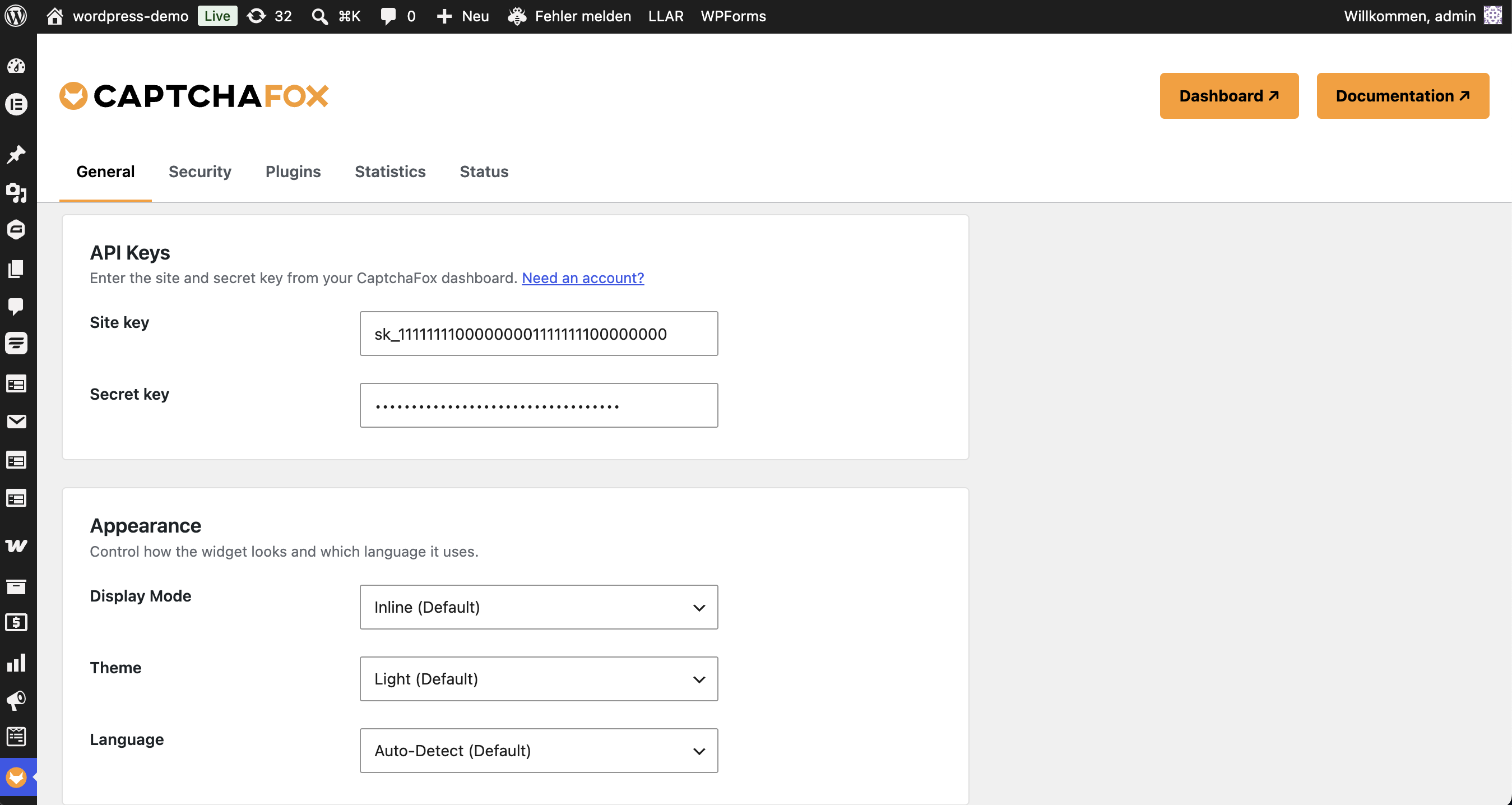Click "Willkommen, admin" account link
Image resolution: width=1512 pixels, height=805 pixels.
click(x=1410, y=16)
